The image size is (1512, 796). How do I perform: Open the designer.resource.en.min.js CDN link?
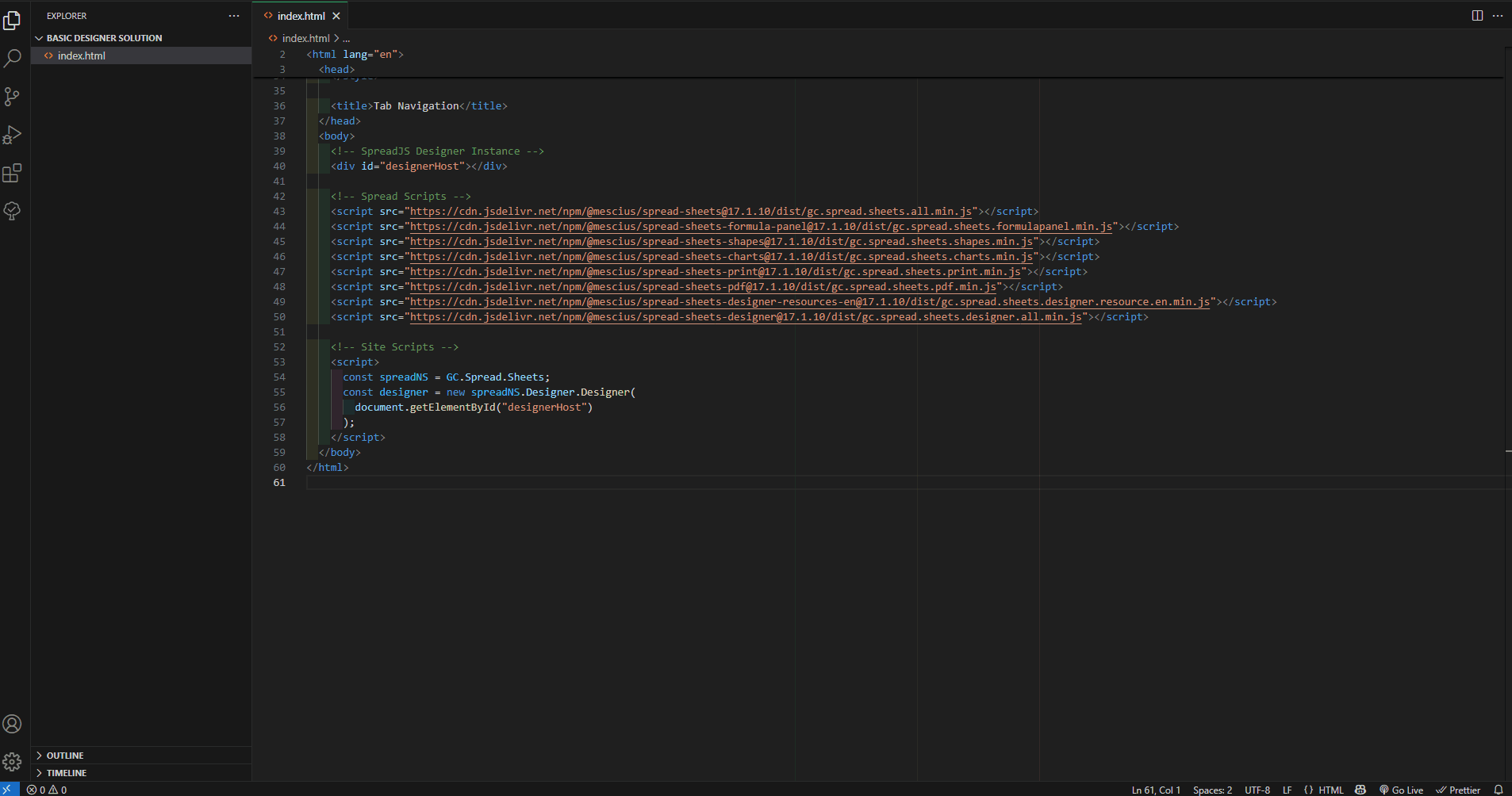click(x=810, y=302)
